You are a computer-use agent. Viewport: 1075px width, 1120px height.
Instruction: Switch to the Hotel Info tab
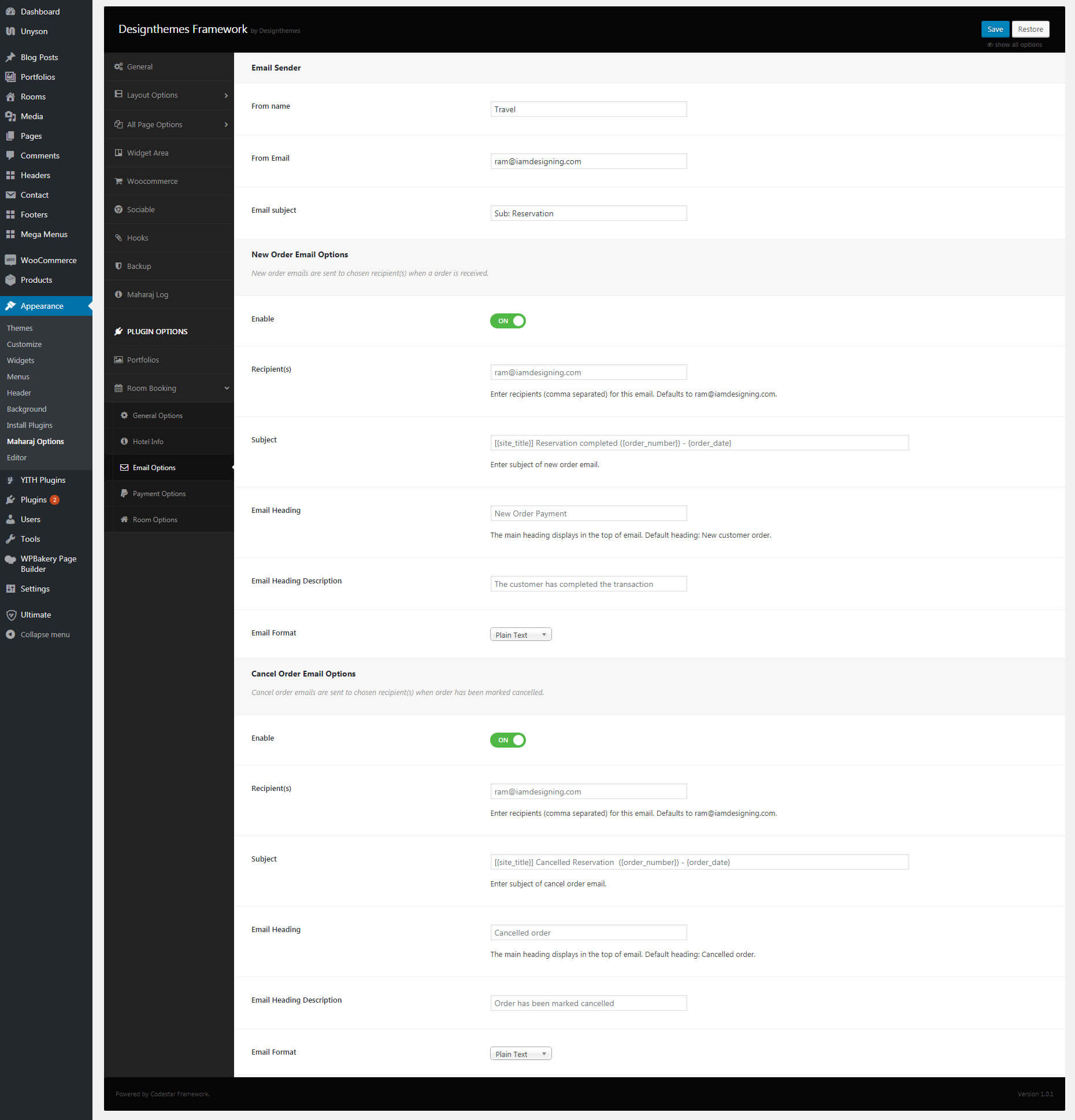pyautogui.click(x=147, y=441)
